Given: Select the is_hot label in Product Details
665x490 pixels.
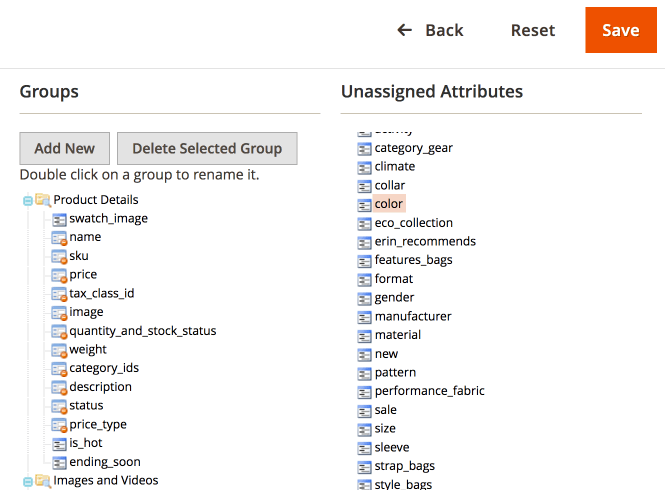Looking at the screenshot, I should pyautogui.click(x=86, y=443).
